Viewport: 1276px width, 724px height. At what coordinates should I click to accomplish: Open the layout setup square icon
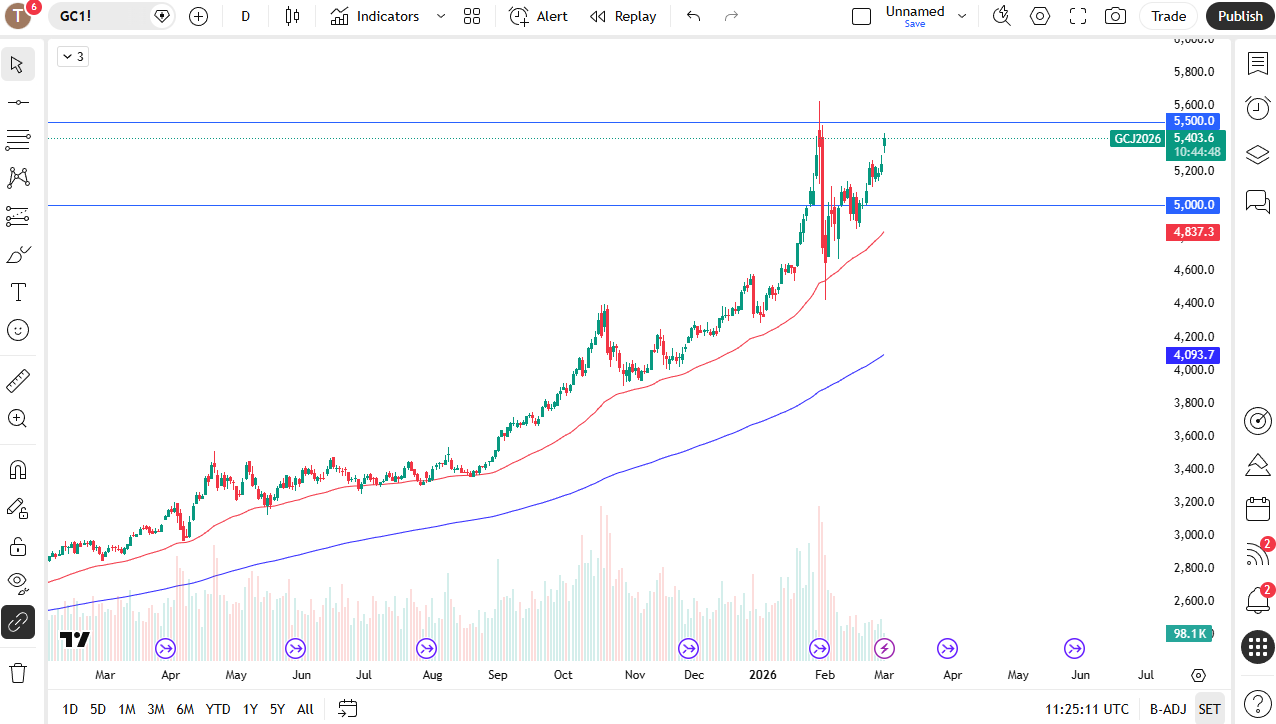(x=861, y=16)
